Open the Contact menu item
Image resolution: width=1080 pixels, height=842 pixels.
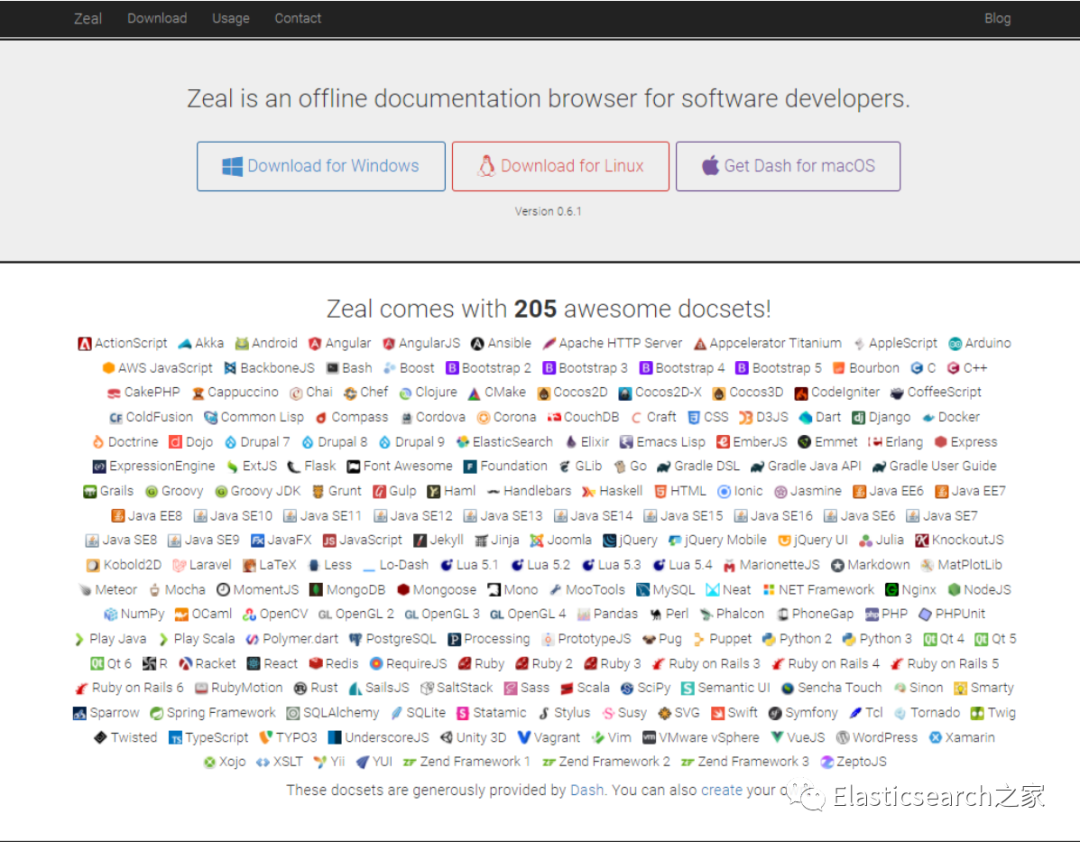[x=298, y=19]
